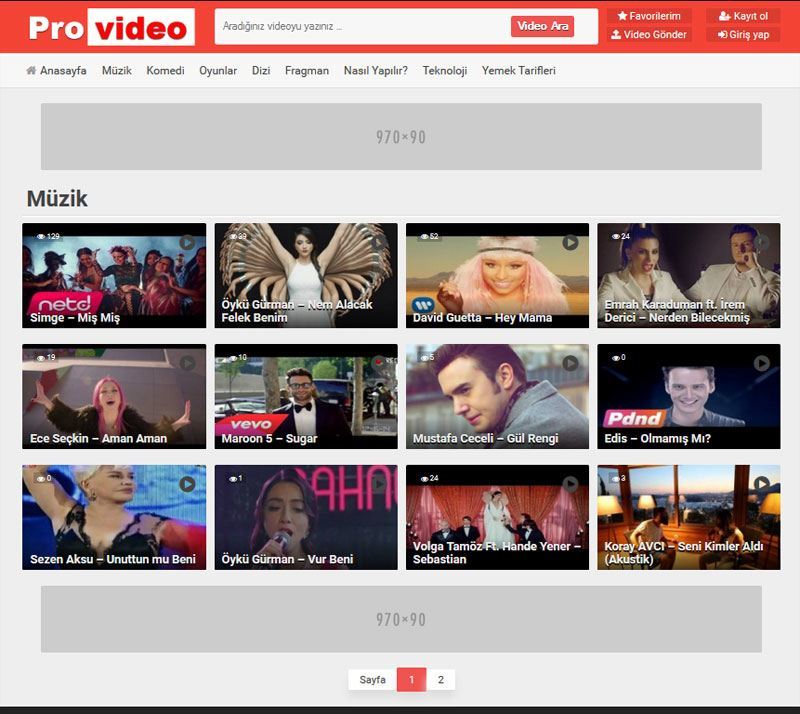800x714 pixels.
Task: Click the Video Ara search button
Action: [542, 26]
